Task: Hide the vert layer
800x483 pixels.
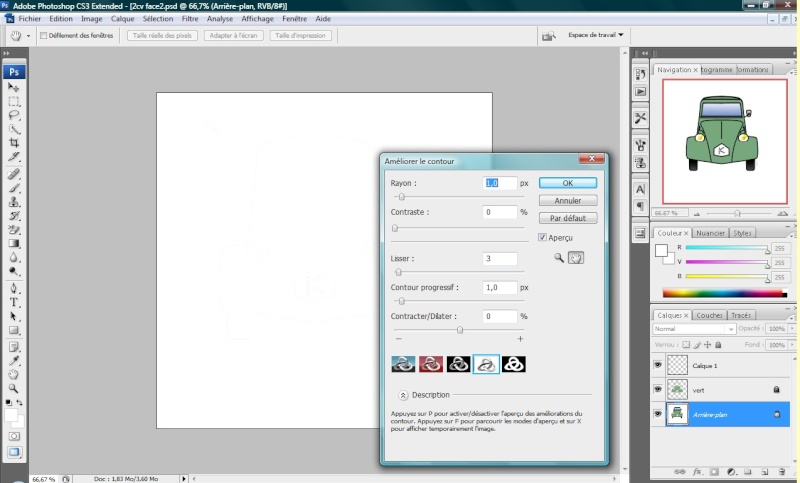Action: pos(658,390)
